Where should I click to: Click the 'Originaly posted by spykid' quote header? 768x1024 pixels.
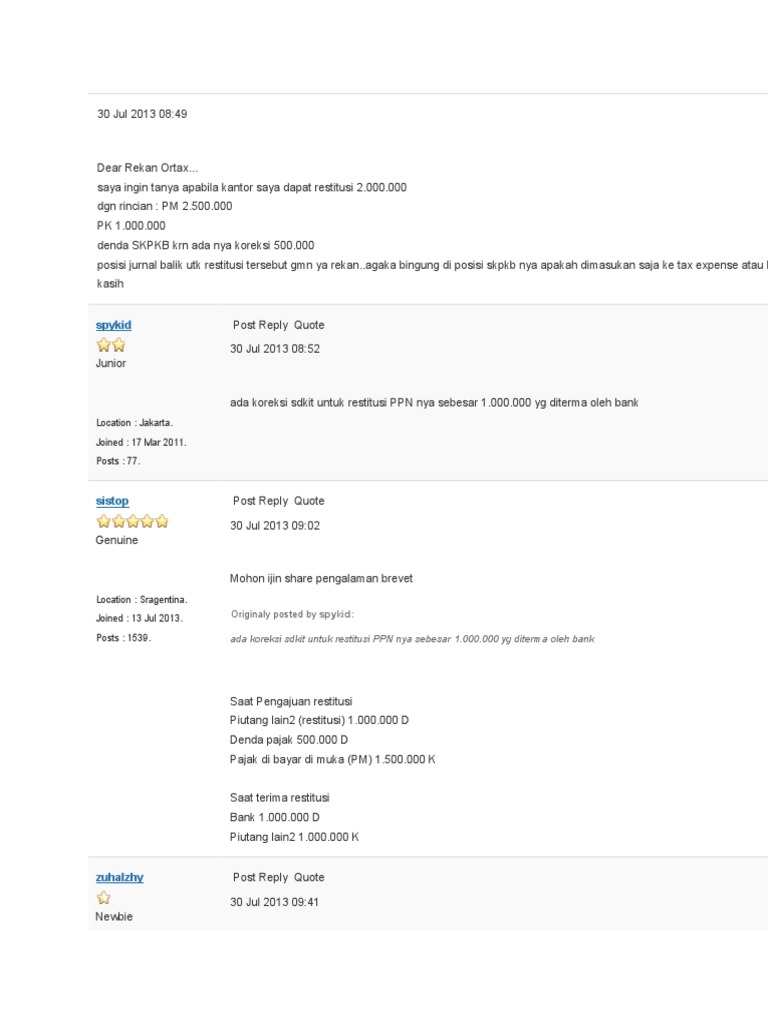[x=292, y=615]
